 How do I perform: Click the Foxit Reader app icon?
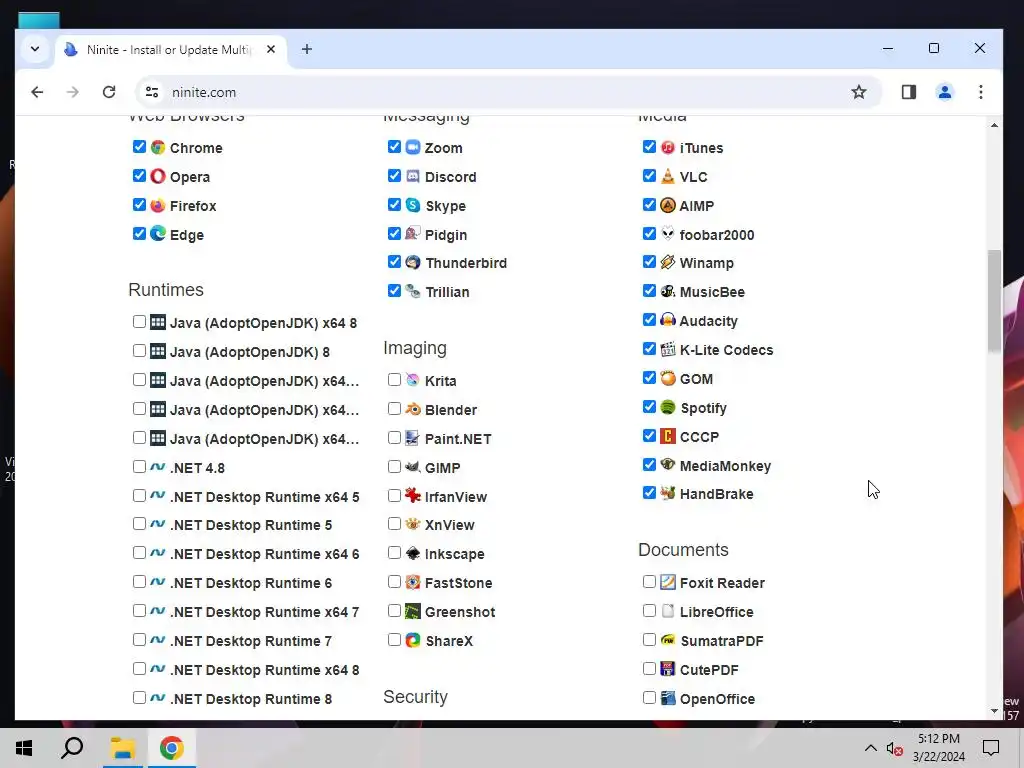tap(667, 583)
